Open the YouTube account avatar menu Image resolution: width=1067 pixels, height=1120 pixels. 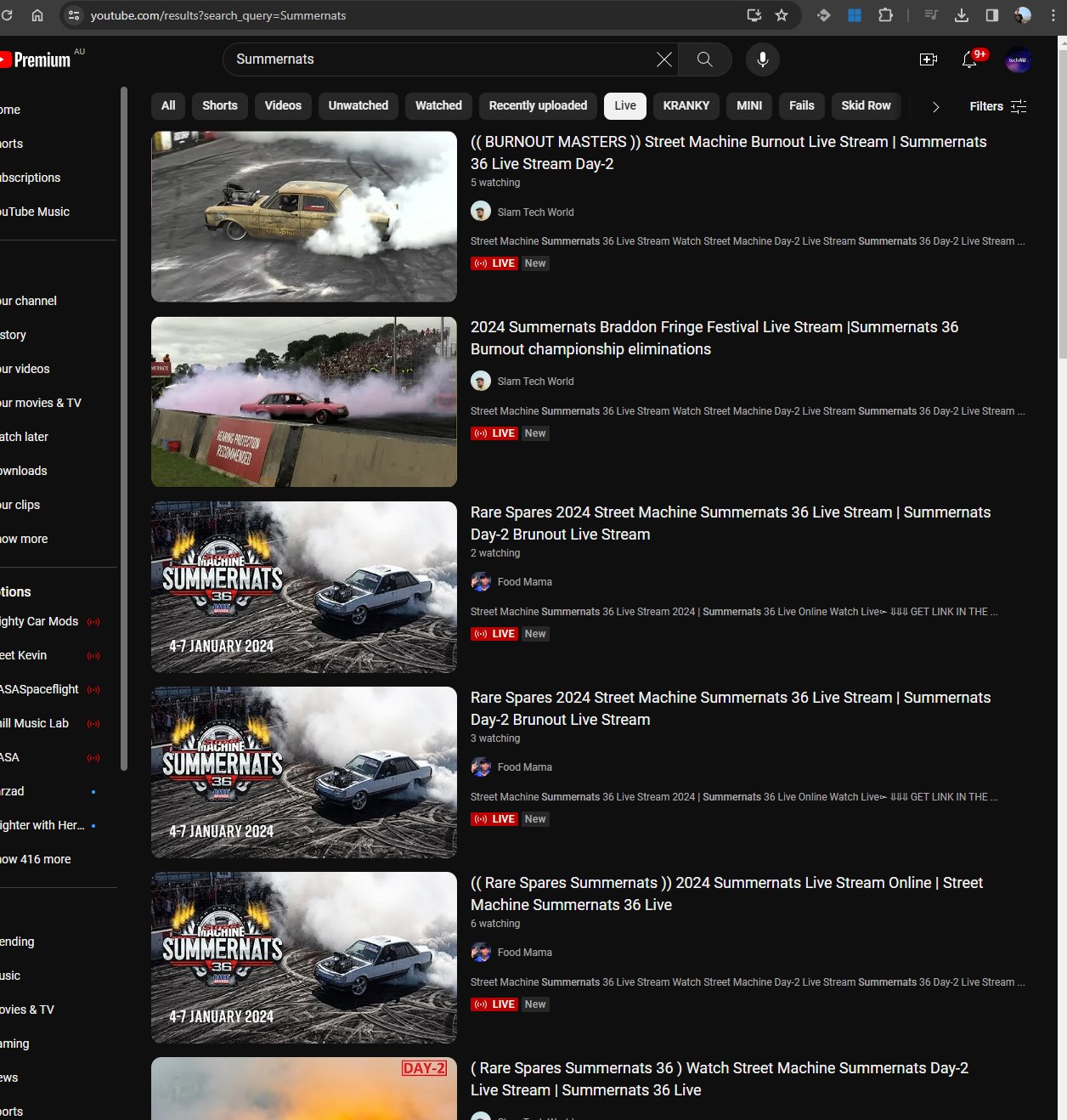(x=1018, y=60)
